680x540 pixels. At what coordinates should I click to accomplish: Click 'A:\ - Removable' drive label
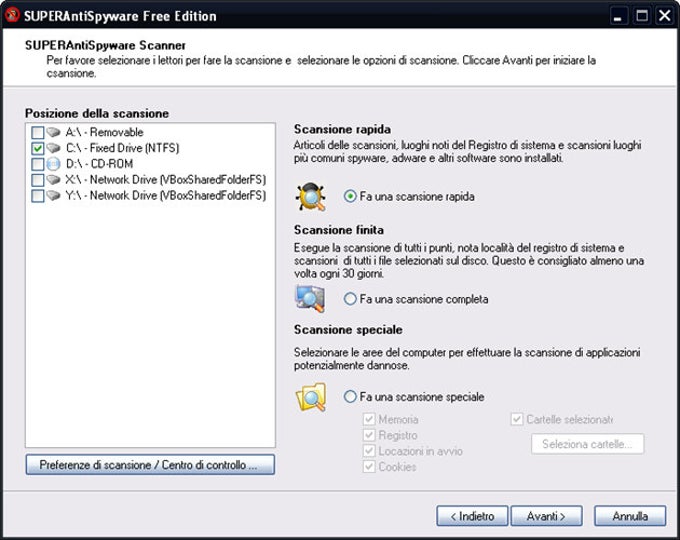tap(105, 132)
